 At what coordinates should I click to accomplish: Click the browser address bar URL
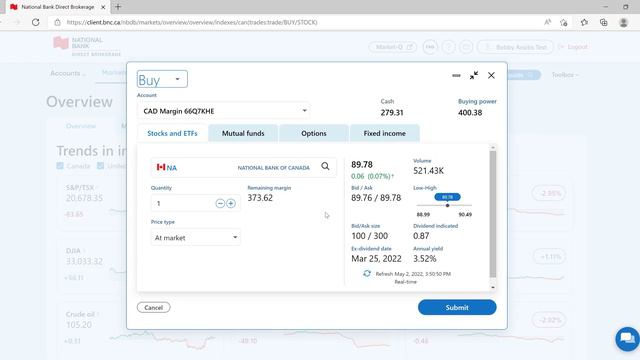click(x=192, y=22)
